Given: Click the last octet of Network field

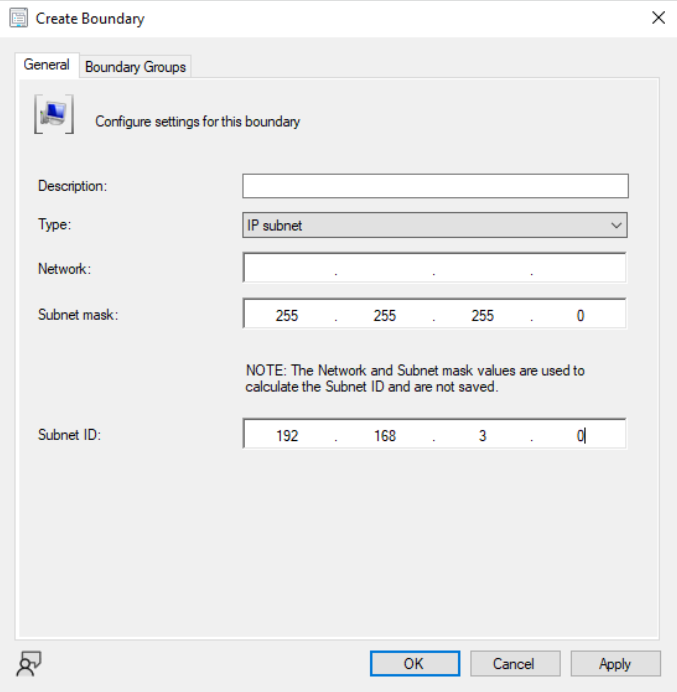Looking at the screenshot, I should [x=580, y=269].
